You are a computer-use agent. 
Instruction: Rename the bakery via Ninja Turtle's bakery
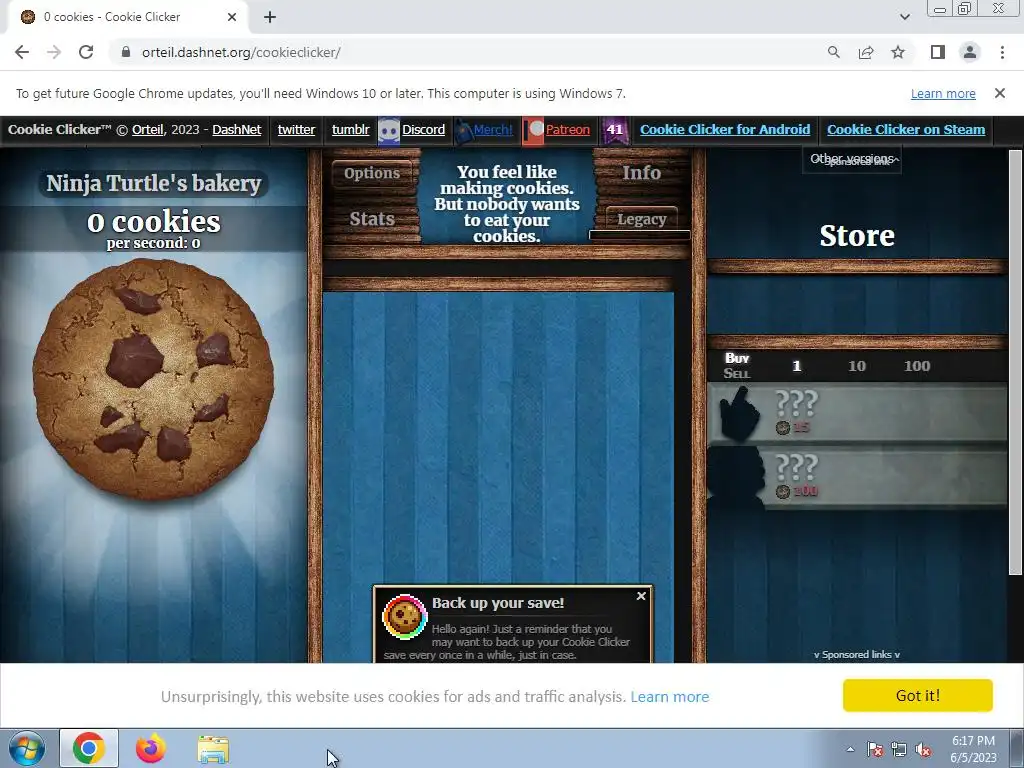[x=153, y=184]
